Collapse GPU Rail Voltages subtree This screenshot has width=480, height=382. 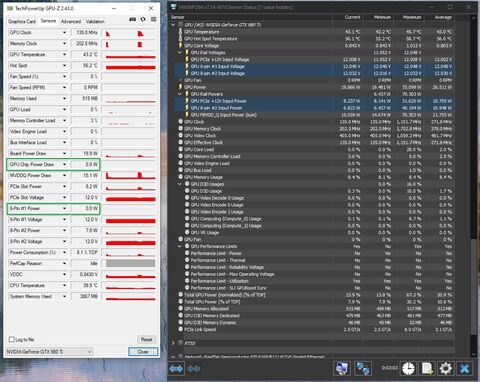180,52
